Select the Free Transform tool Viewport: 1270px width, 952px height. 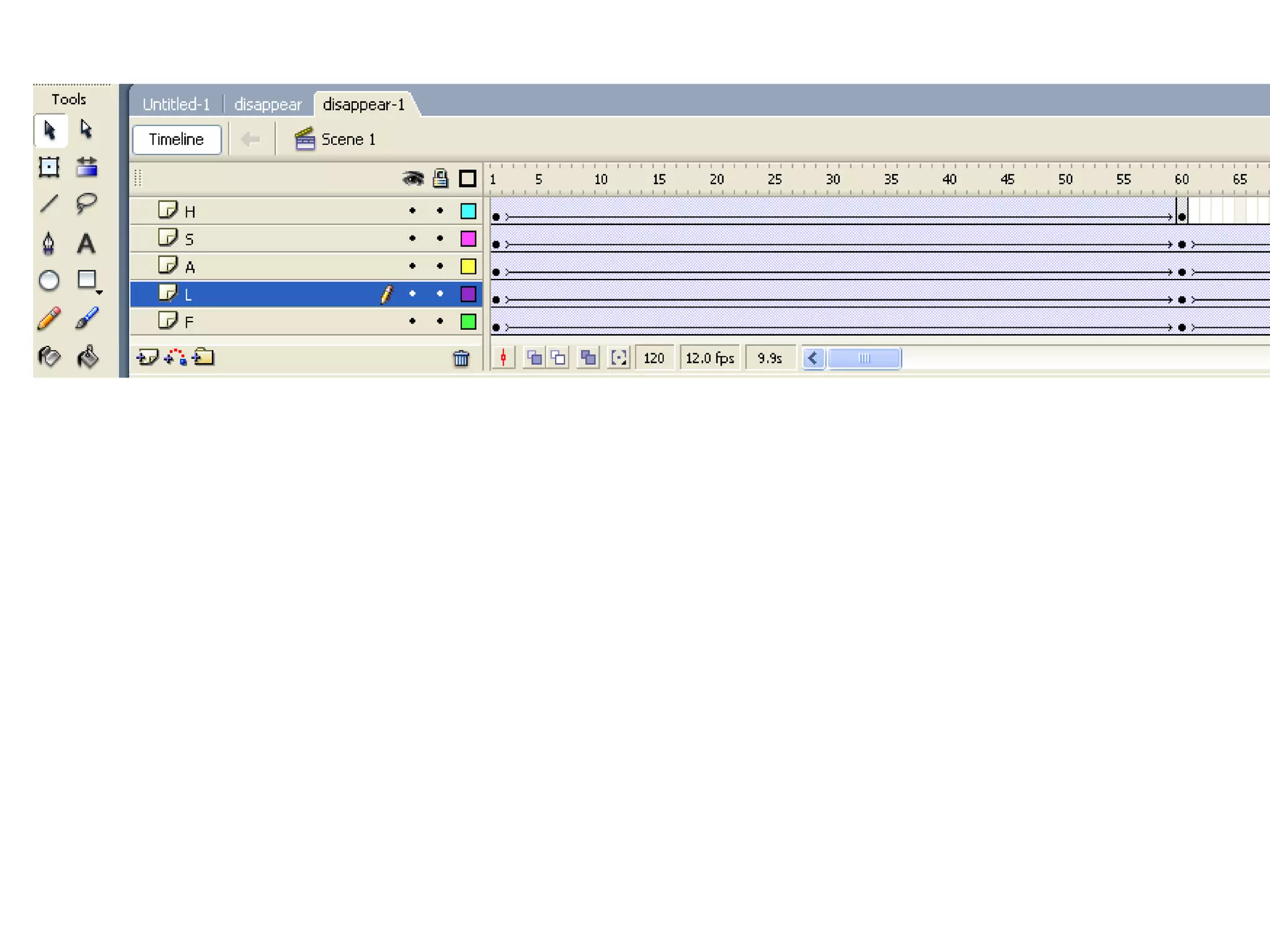tap(49, 167)
